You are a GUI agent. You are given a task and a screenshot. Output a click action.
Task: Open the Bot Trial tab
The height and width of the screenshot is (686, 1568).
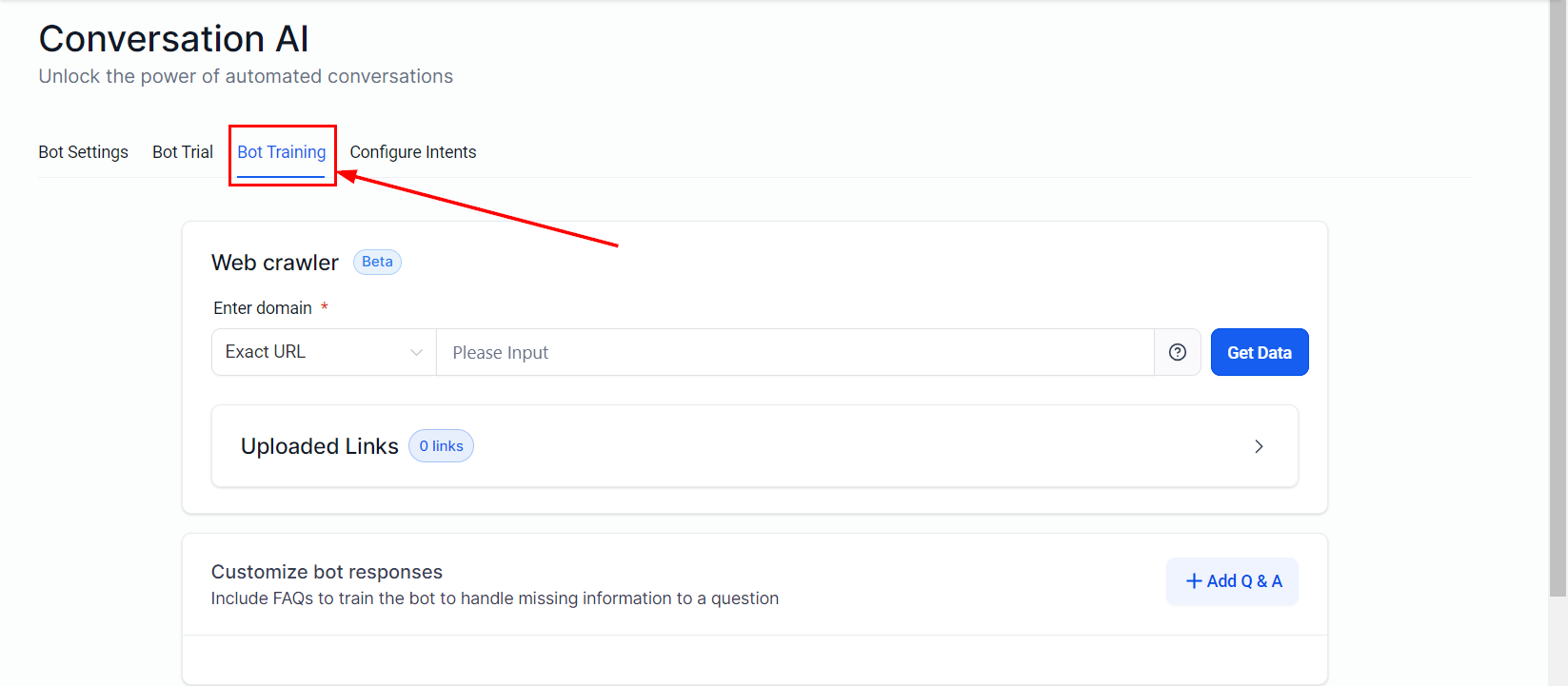183,152
